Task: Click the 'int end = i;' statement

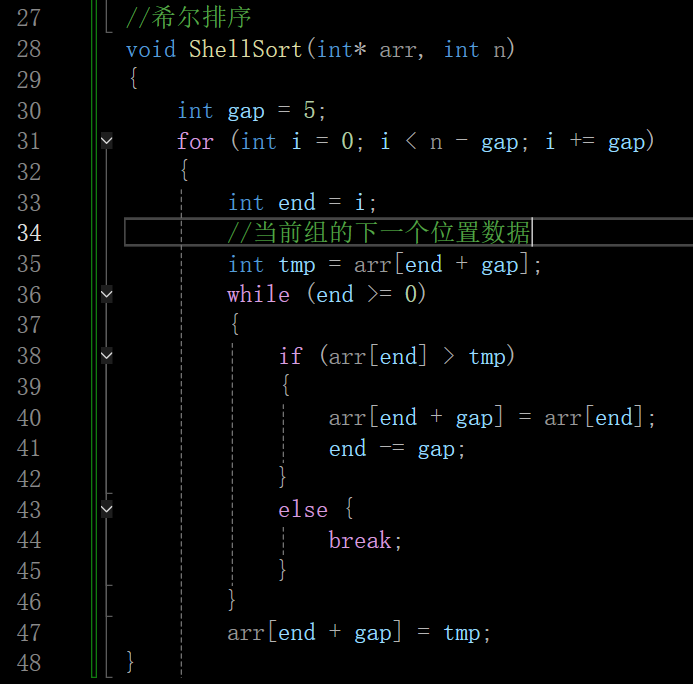Action: [x=302, y=203]
